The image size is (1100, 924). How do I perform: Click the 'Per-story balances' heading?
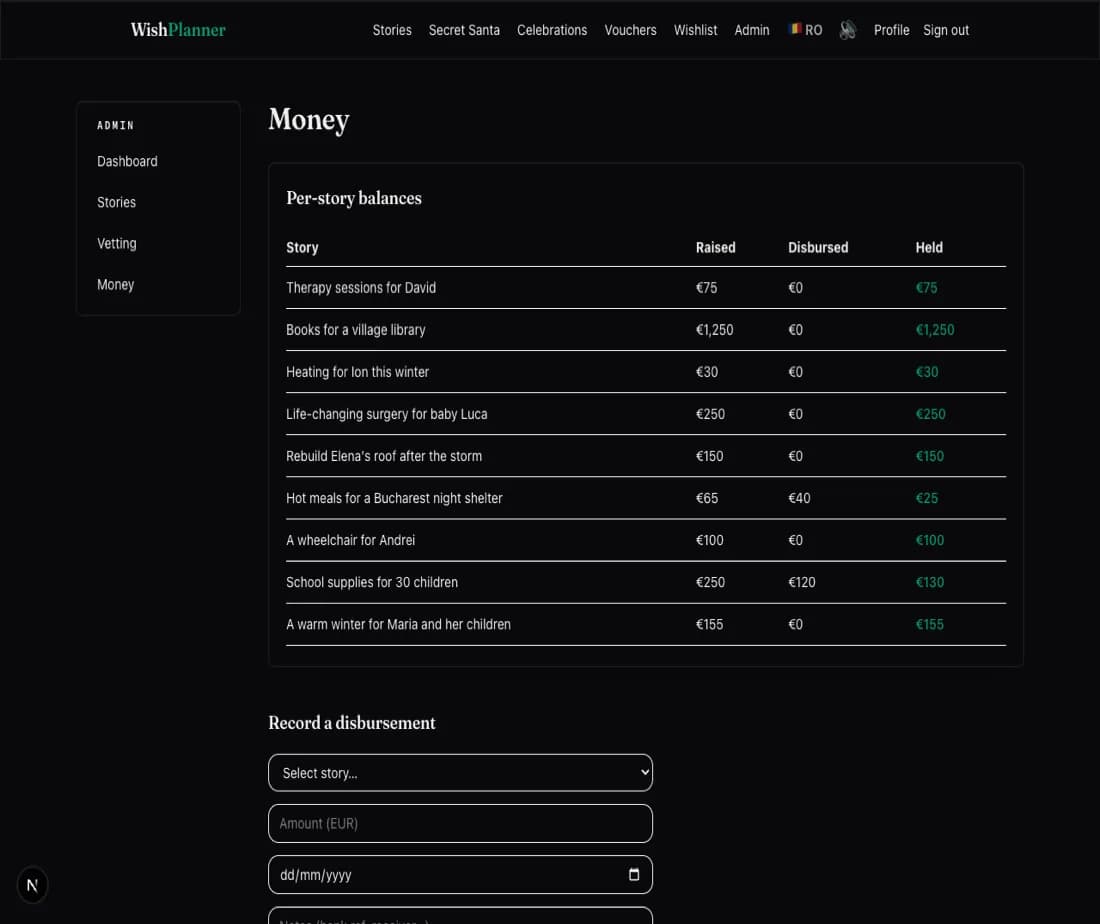coord(354,199)
